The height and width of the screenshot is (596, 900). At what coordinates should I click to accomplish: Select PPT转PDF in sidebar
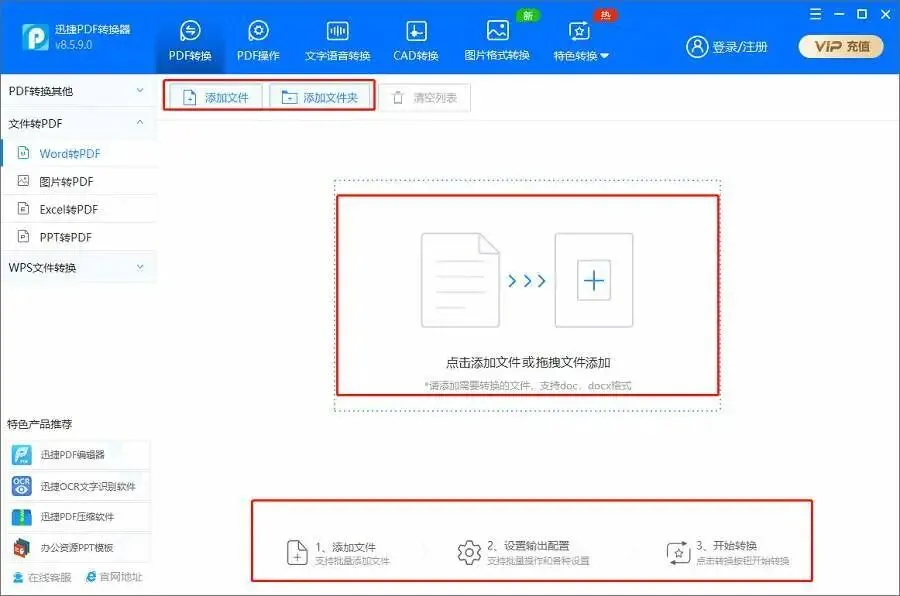pyautogui.click(x=80, y=237)
